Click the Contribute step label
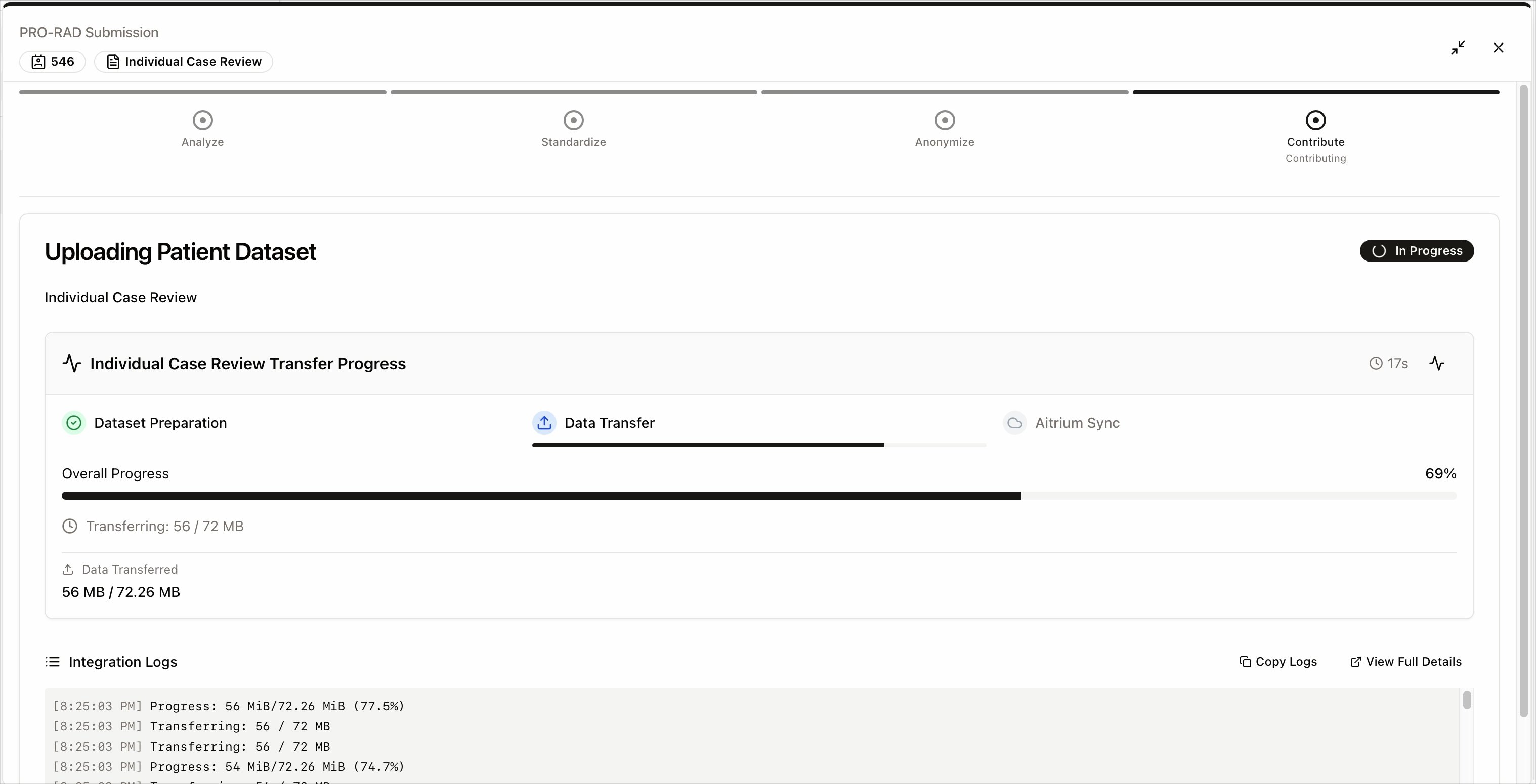Viewport: 1536px width, 784px height. click(x=1315, y=142)
